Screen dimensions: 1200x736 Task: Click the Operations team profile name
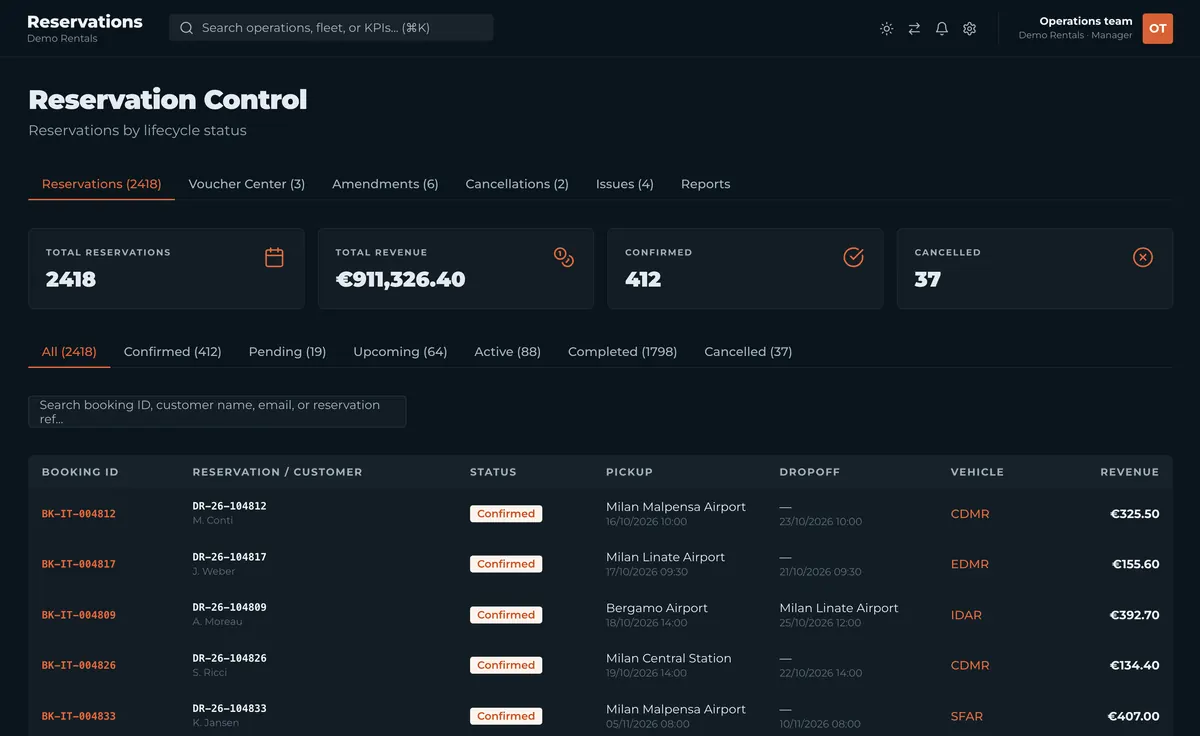click(1085, 21)
